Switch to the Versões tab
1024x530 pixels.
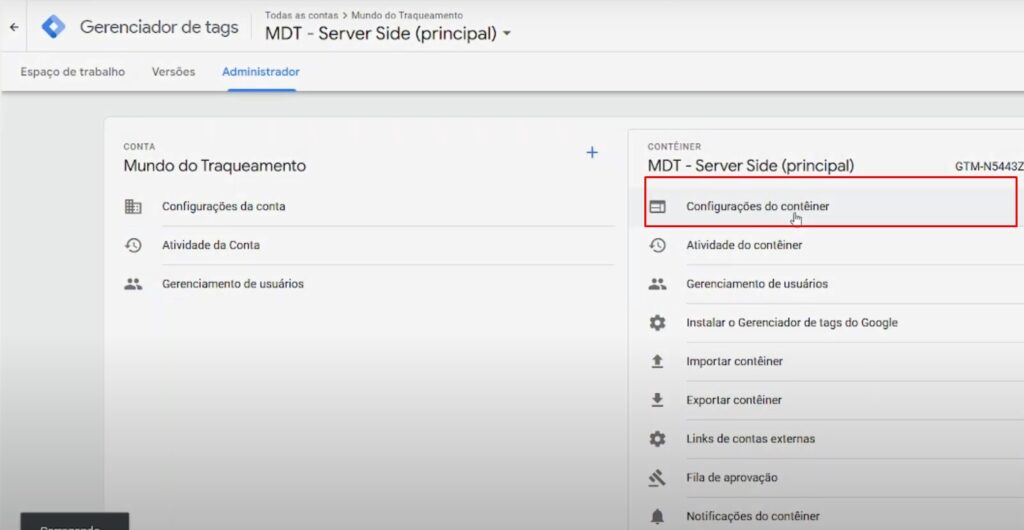point(173,72)
